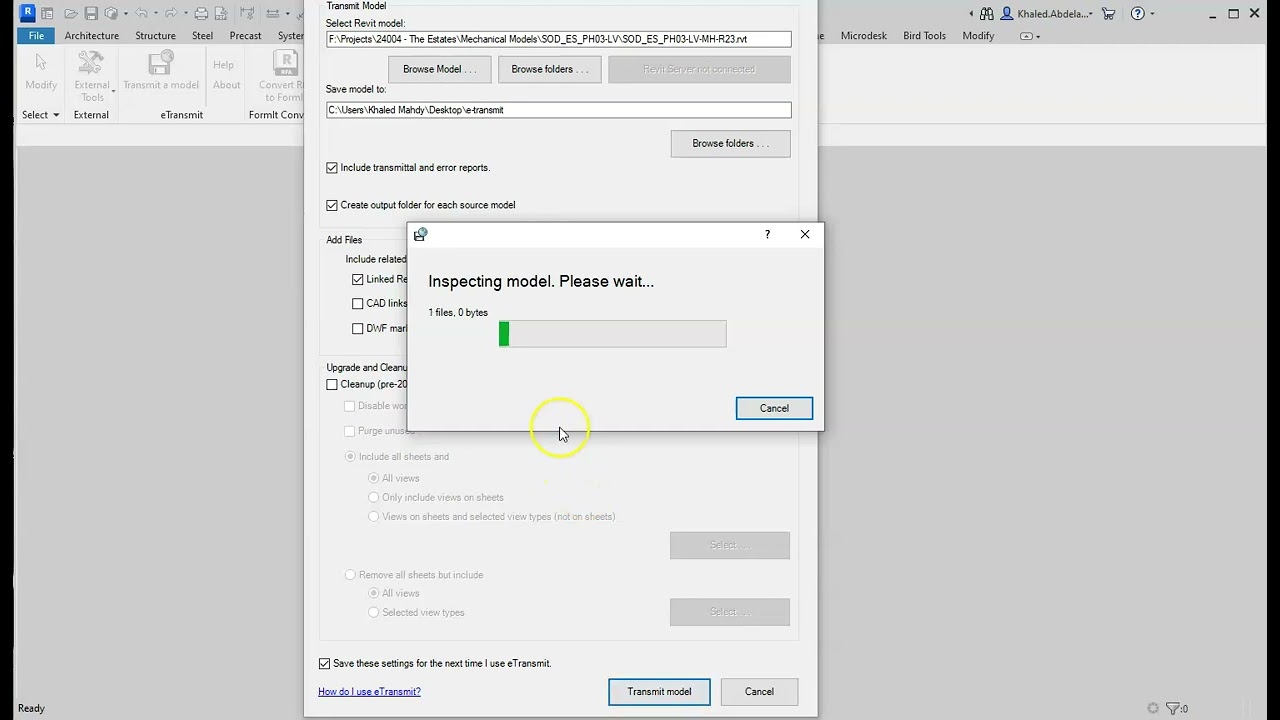Expand the External Tools dropdown
The height and width of the screenshot is (720, 1280).
113,91
